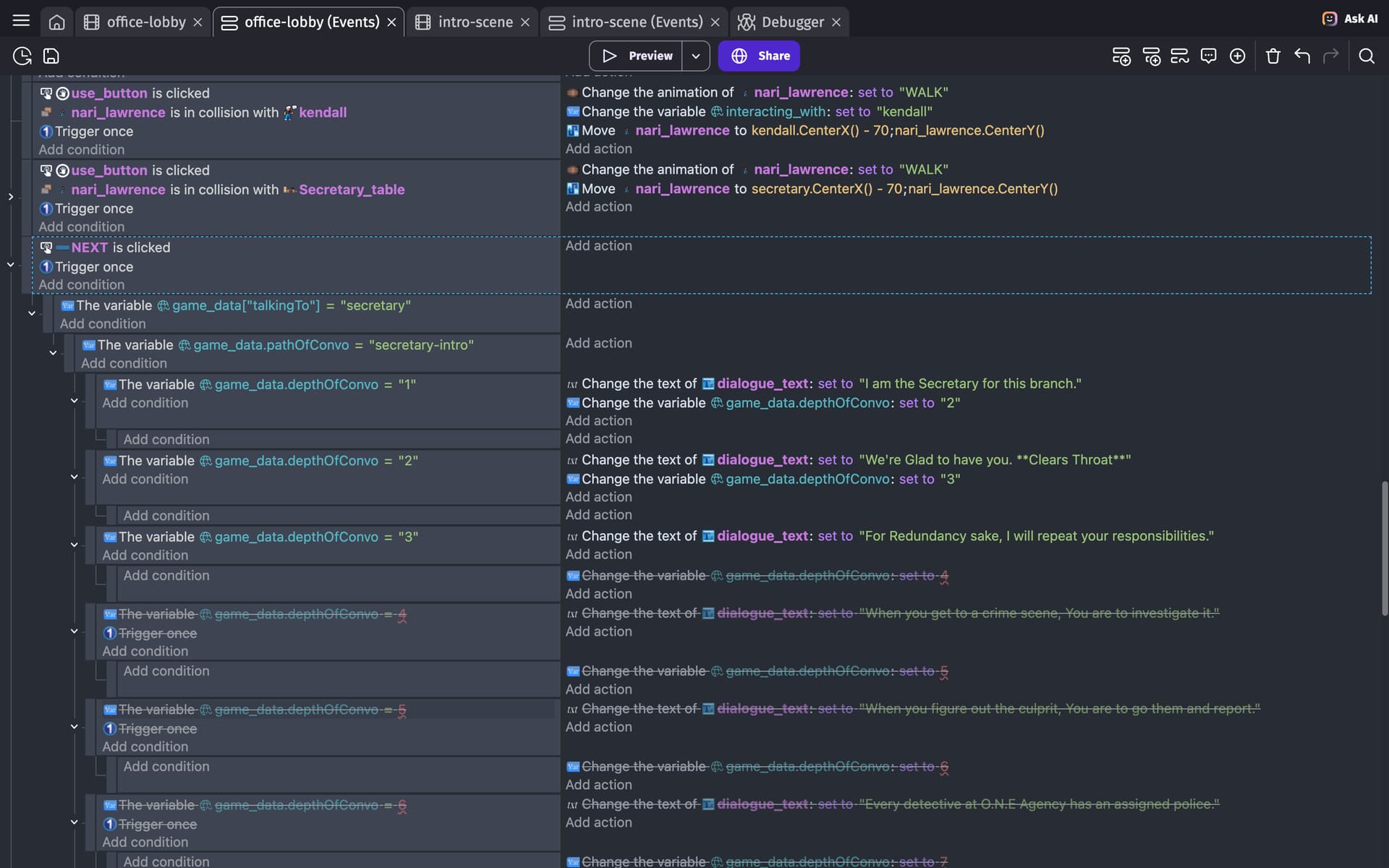Viewport: 1389px width, 868px height.
Task: Close the Debugger tab
Action: [836, 22]
